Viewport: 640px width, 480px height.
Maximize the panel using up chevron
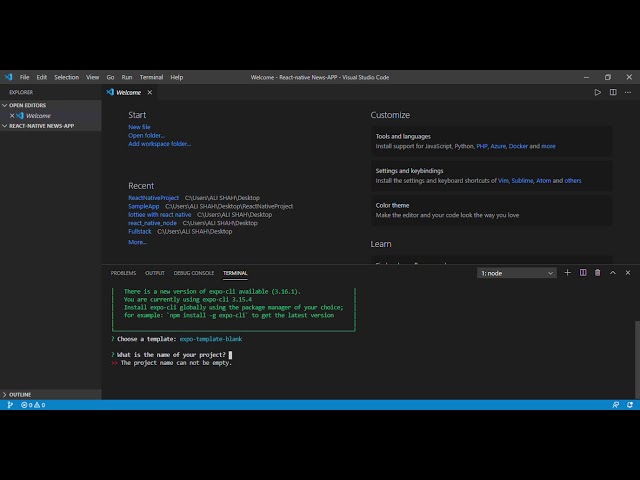pyautogui.click(x=613, y=273)
